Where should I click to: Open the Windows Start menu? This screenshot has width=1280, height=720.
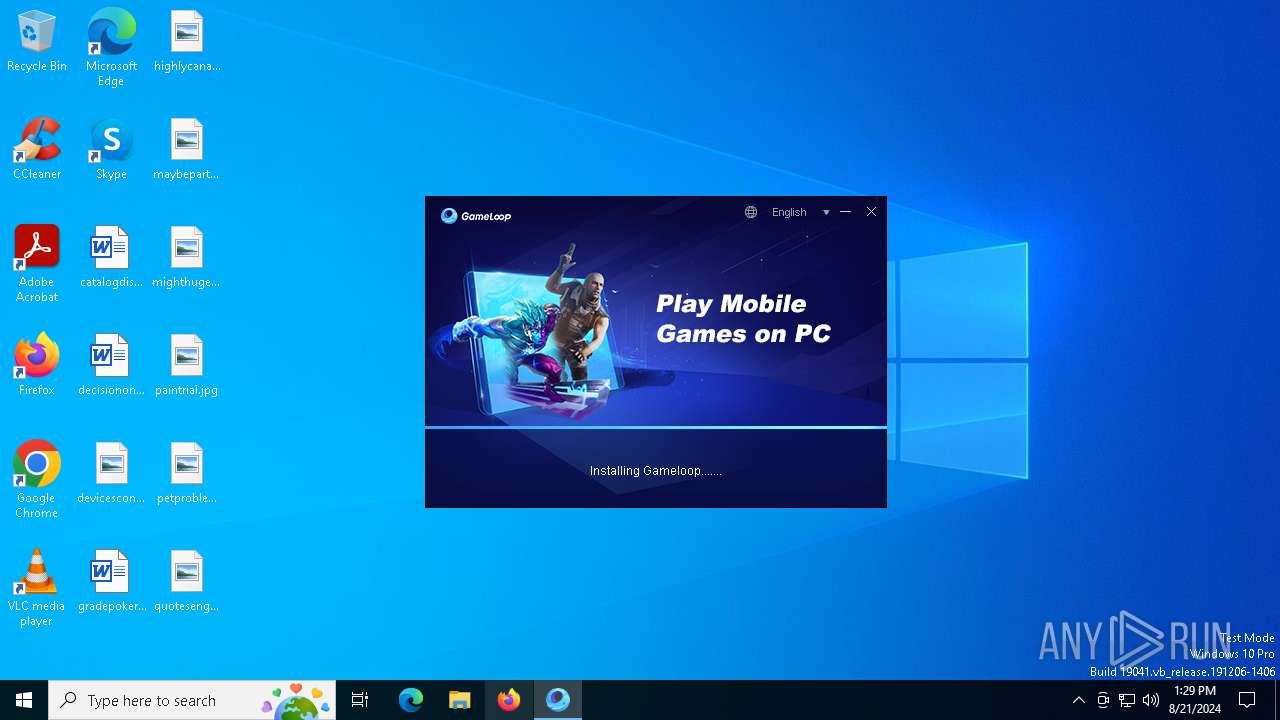pos(24,700)
